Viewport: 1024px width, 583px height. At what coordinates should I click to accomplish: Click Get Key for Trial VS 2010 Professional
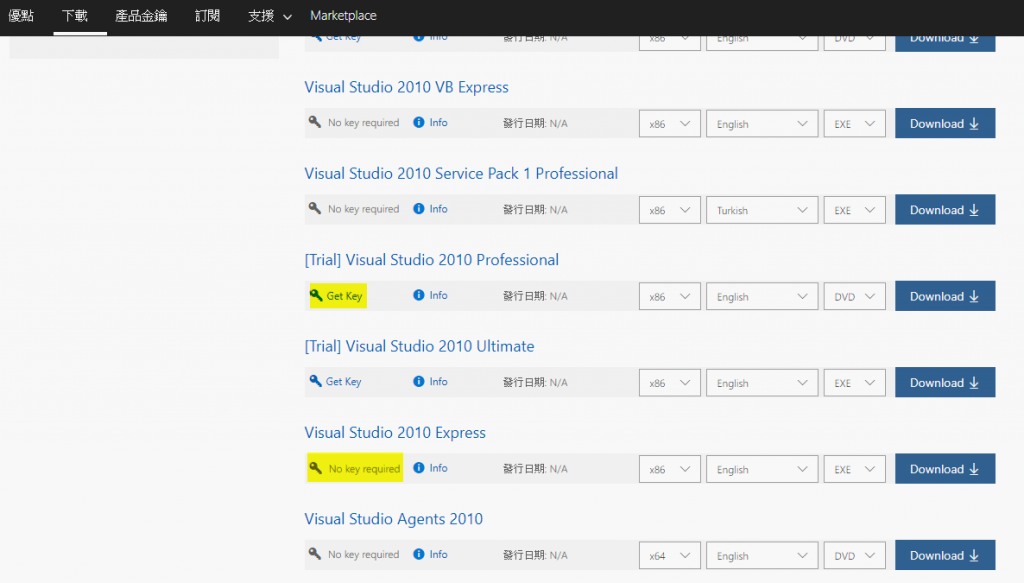338,296
